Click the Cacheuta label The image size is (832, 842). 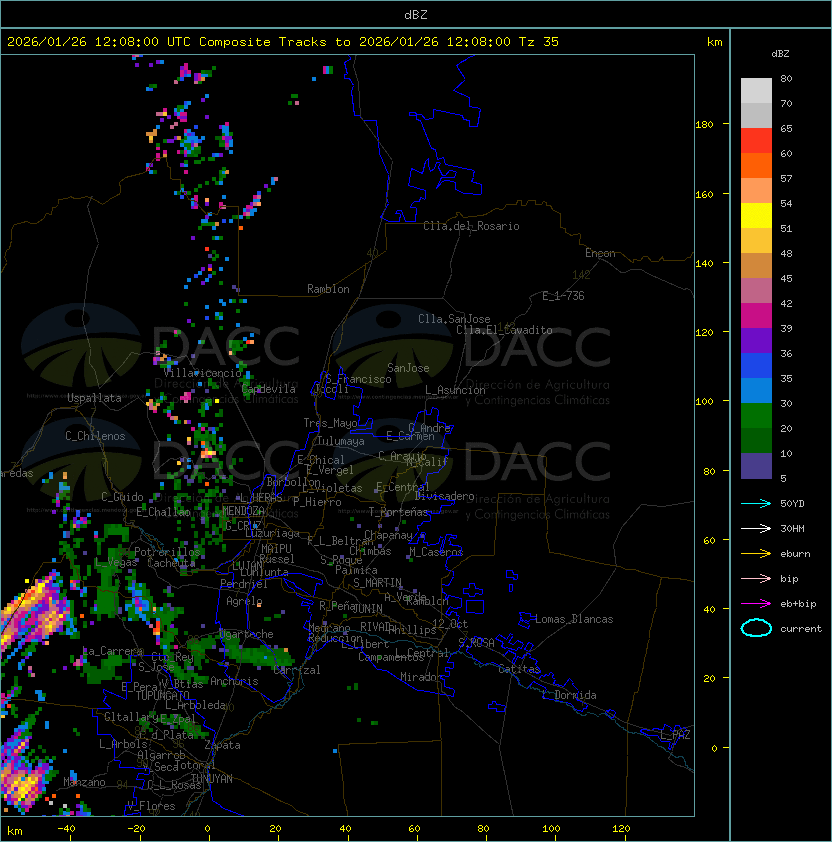(171, 563)
